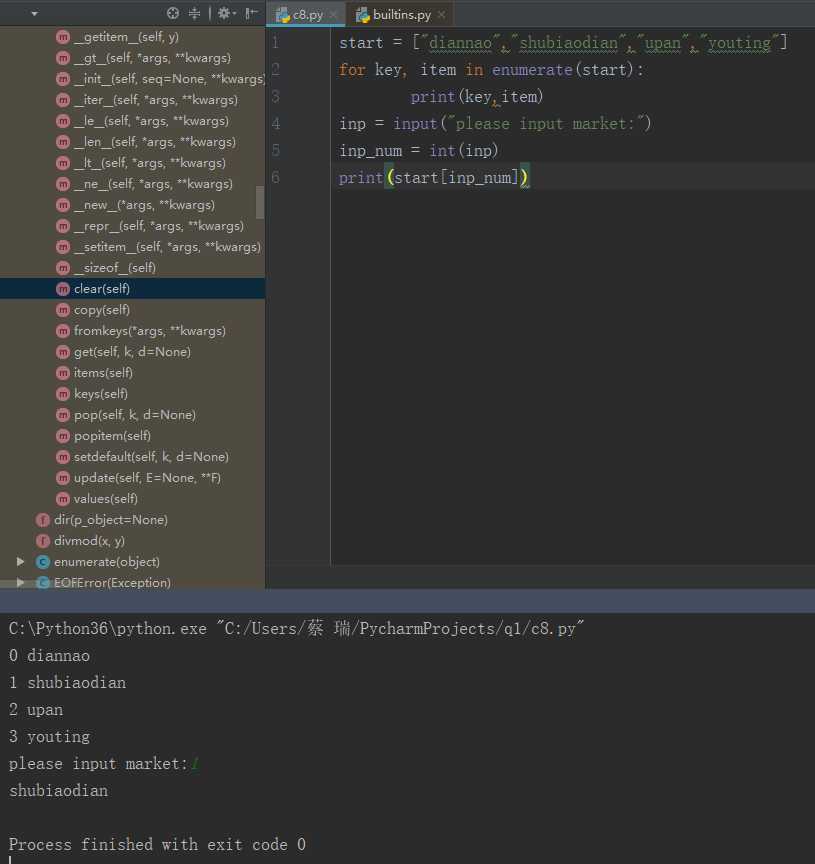This screenshot has height=864, width=815.
Task: Click the 'enumerate' call in the for loop
Action: click(x=532, y=70)
